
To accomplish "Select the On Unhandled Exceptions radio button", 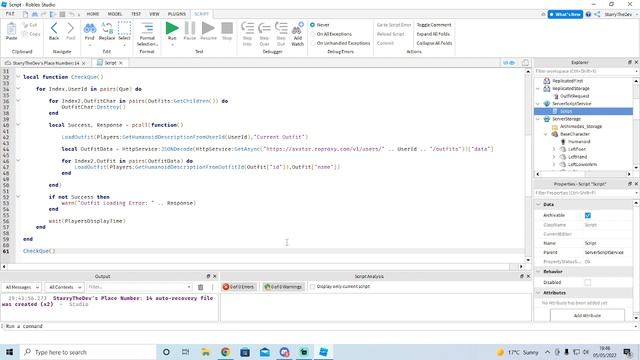I will pos(313,43).
